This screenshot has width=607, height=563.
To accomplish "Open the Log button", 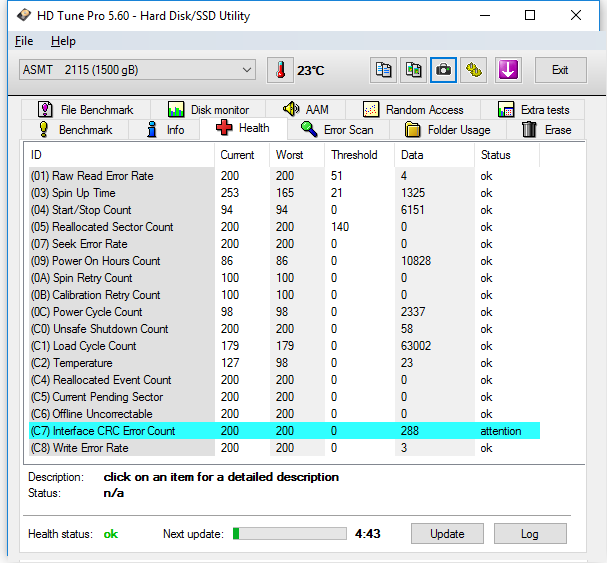I will pos(530,534).
